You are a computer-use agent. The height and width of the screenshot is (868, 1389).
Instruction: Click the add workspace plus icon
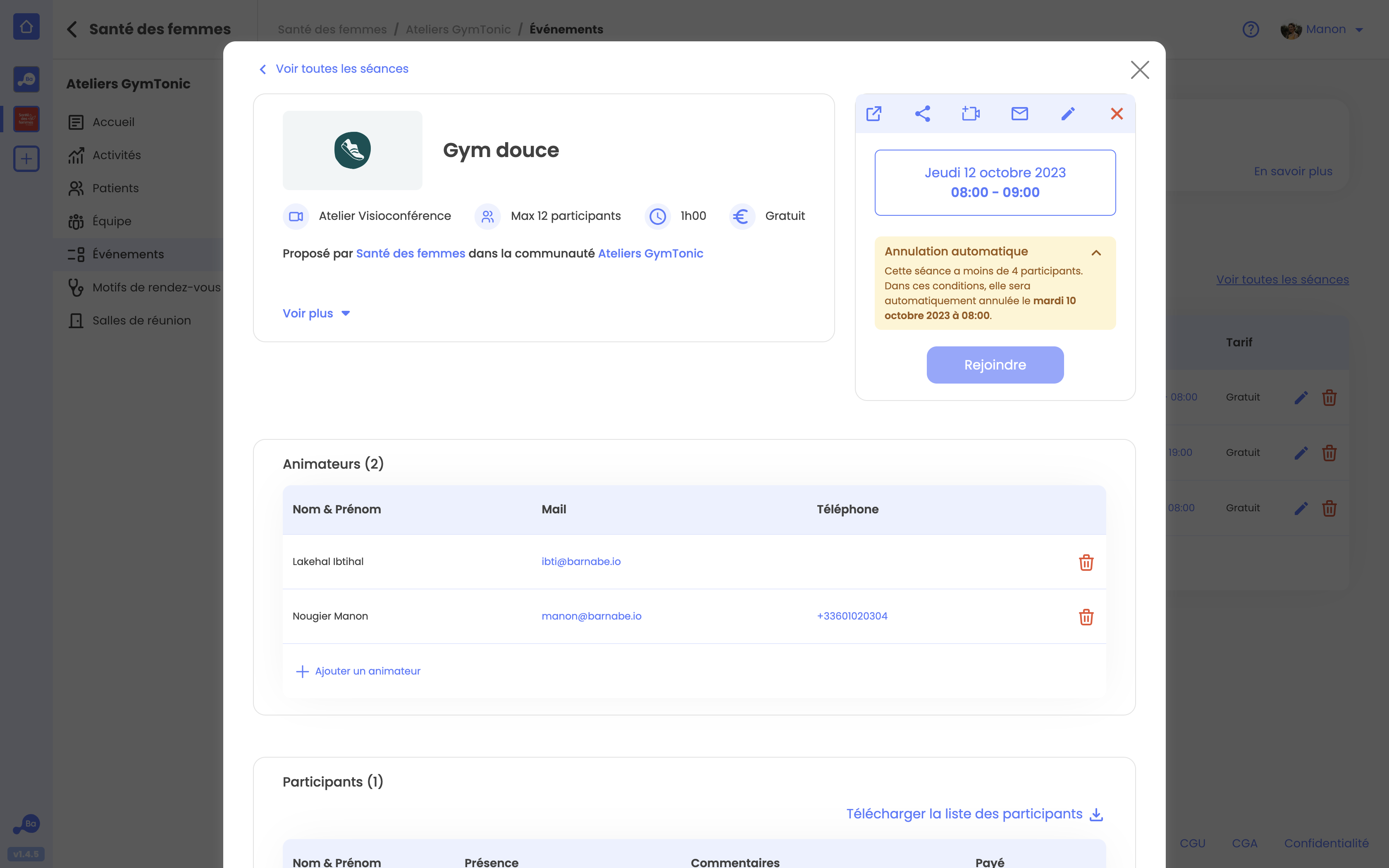click(x=26, y=158)
